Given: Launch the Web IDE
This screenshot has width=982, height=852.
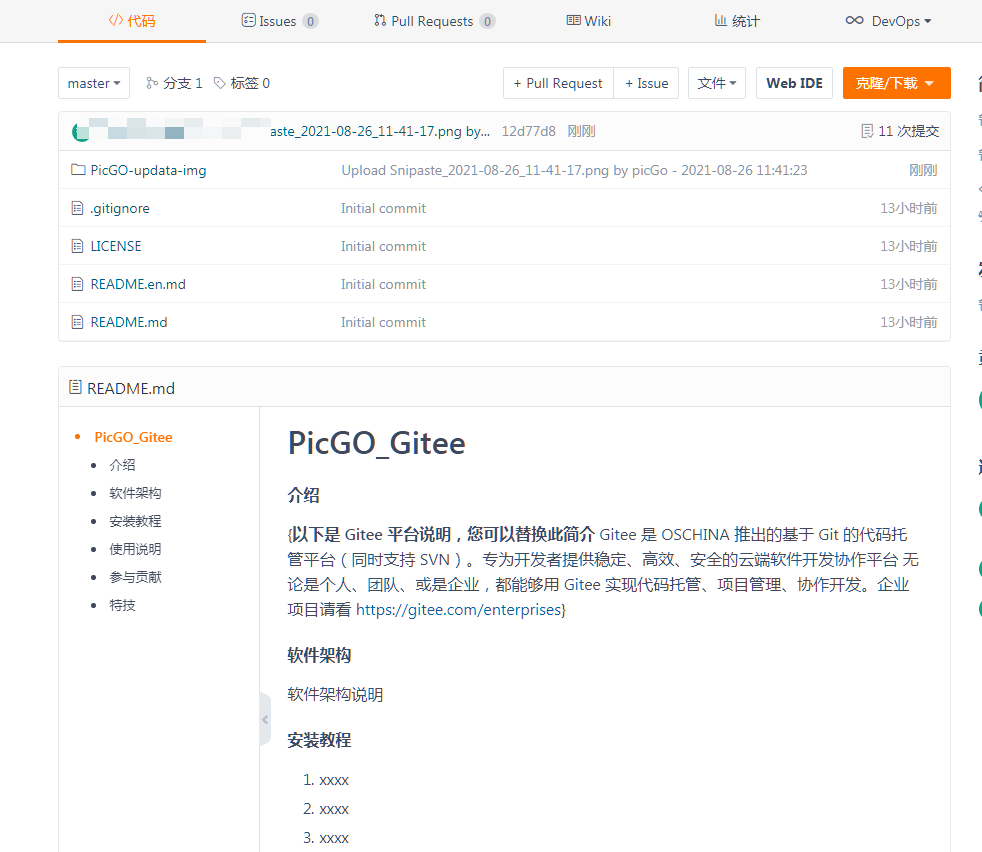Looking at the screenshot, I should point(794,83).
